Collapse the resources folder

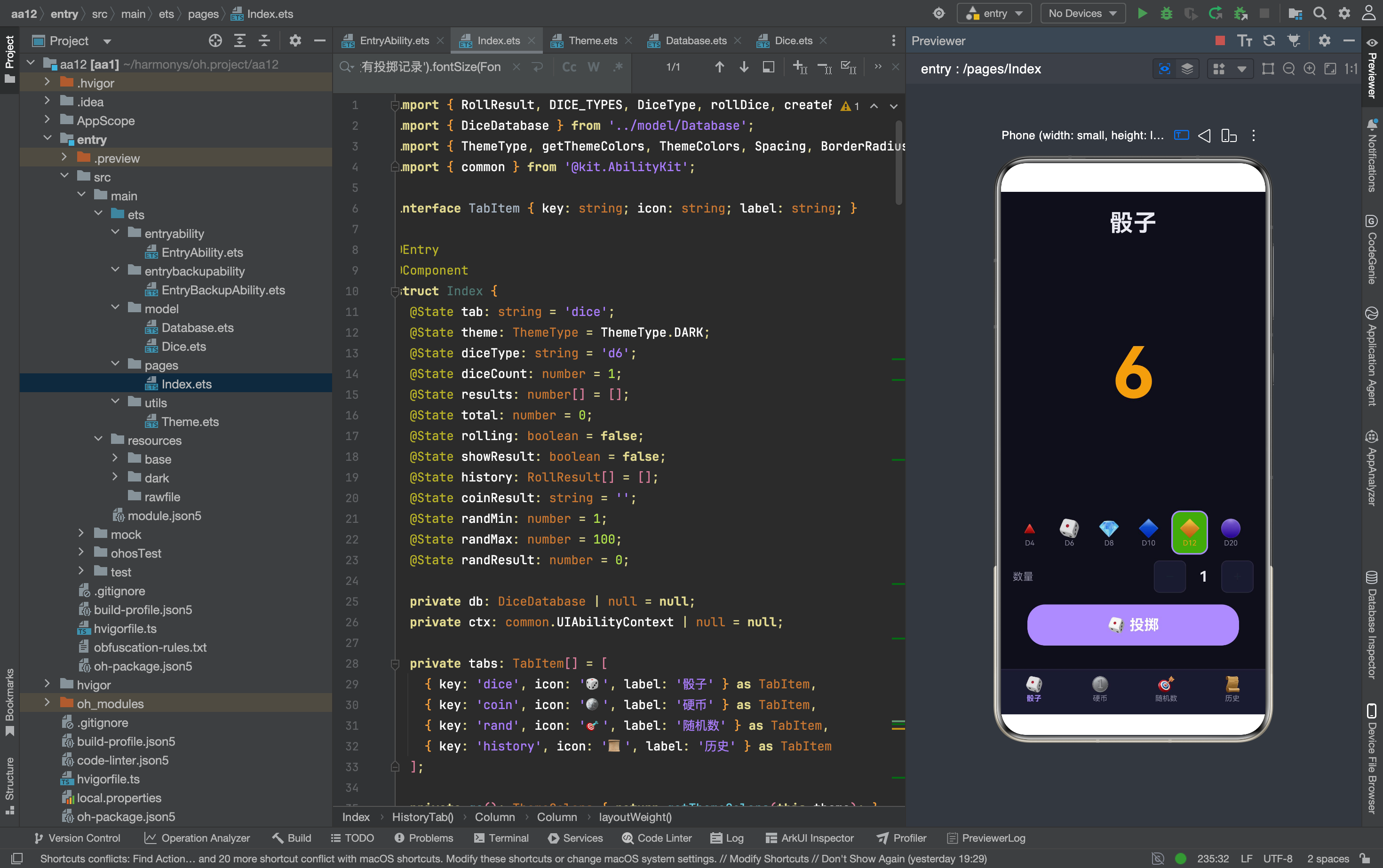[98, 440]
